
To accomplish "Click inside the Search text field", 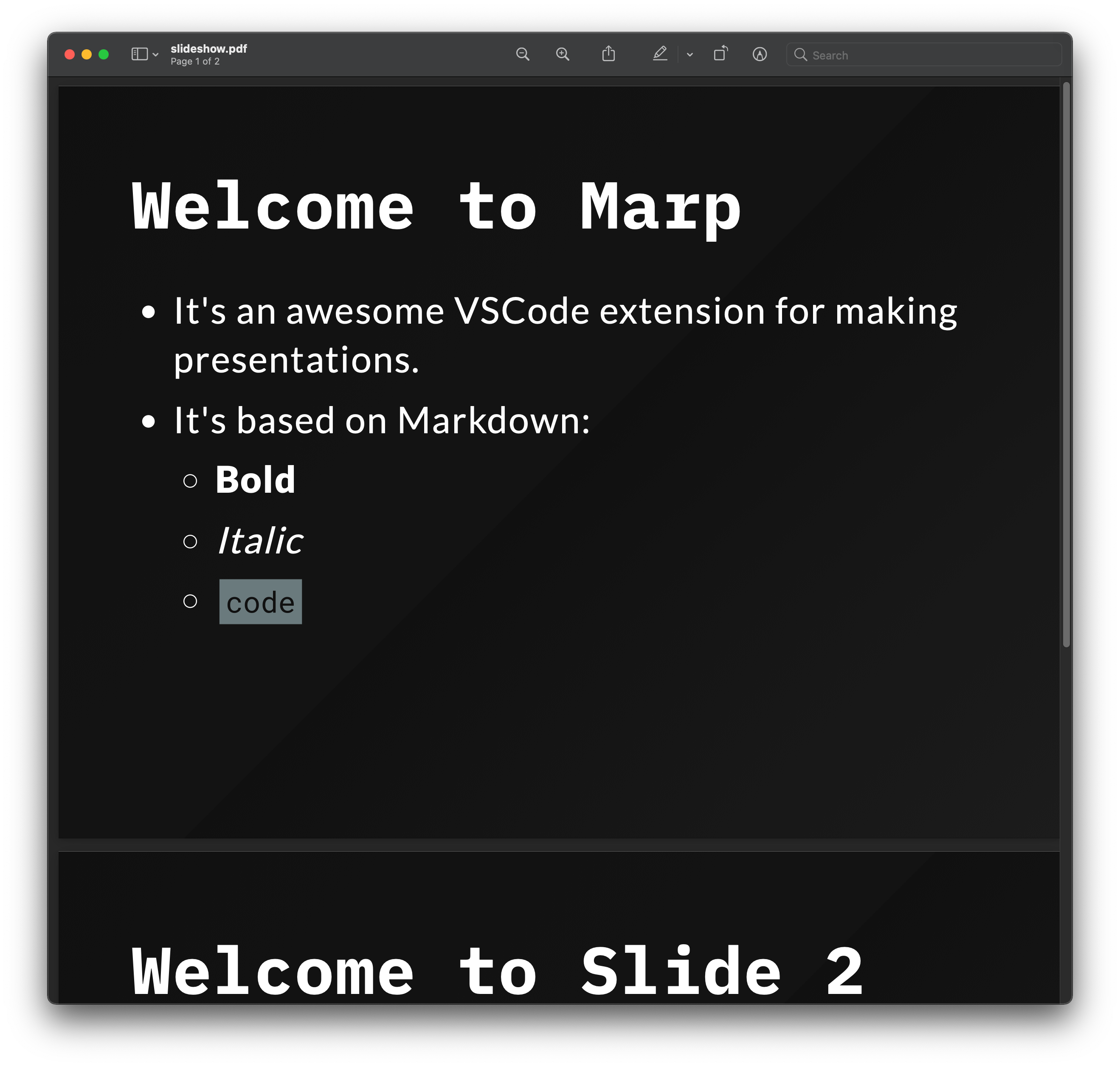I will point(932,55).
